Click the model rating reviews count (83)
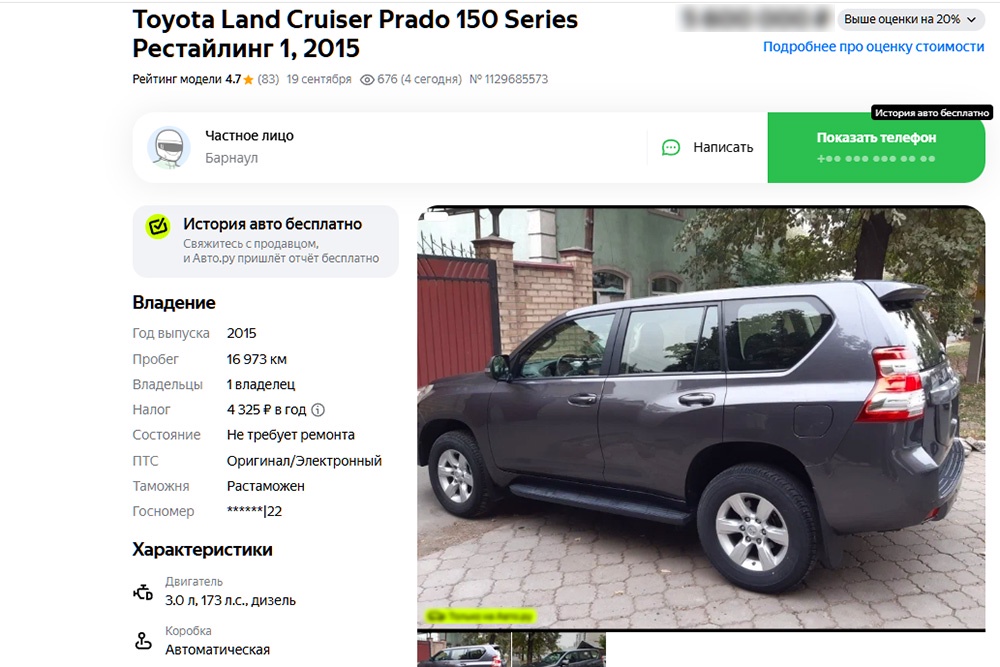Image resolution: width=1000 pixels, height=667 pixels. coord(268,80)
